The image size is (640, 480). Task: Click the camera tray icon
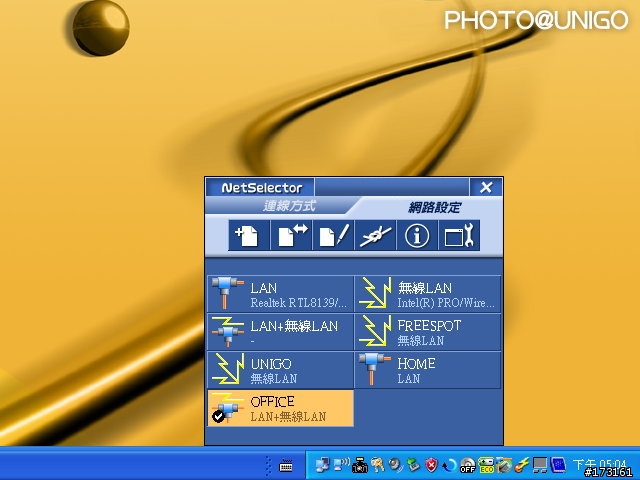coord(360,465)
